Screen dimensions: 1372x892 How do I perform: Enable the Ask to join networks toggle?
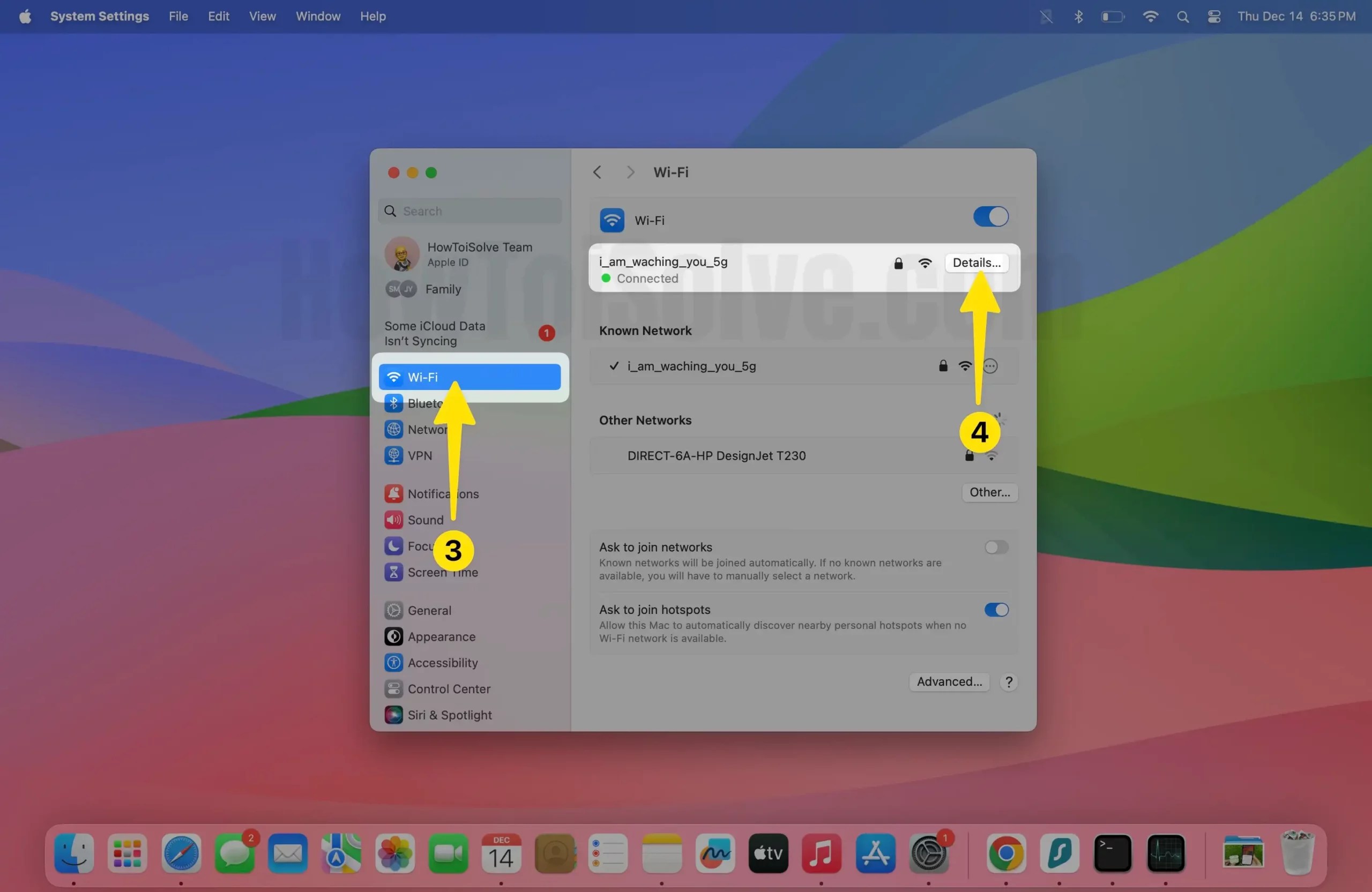tap(996, 547)
